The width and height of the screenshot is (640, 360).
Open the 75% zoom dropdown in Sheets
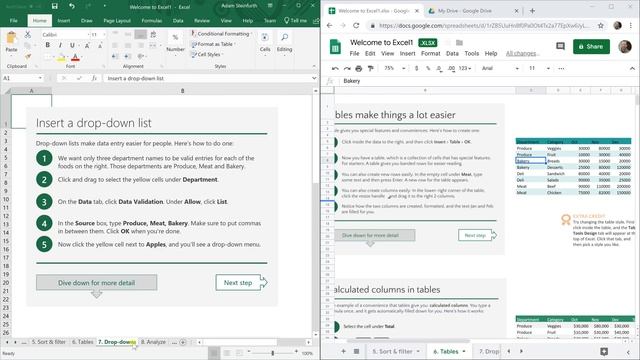click(x=395, y=68)
